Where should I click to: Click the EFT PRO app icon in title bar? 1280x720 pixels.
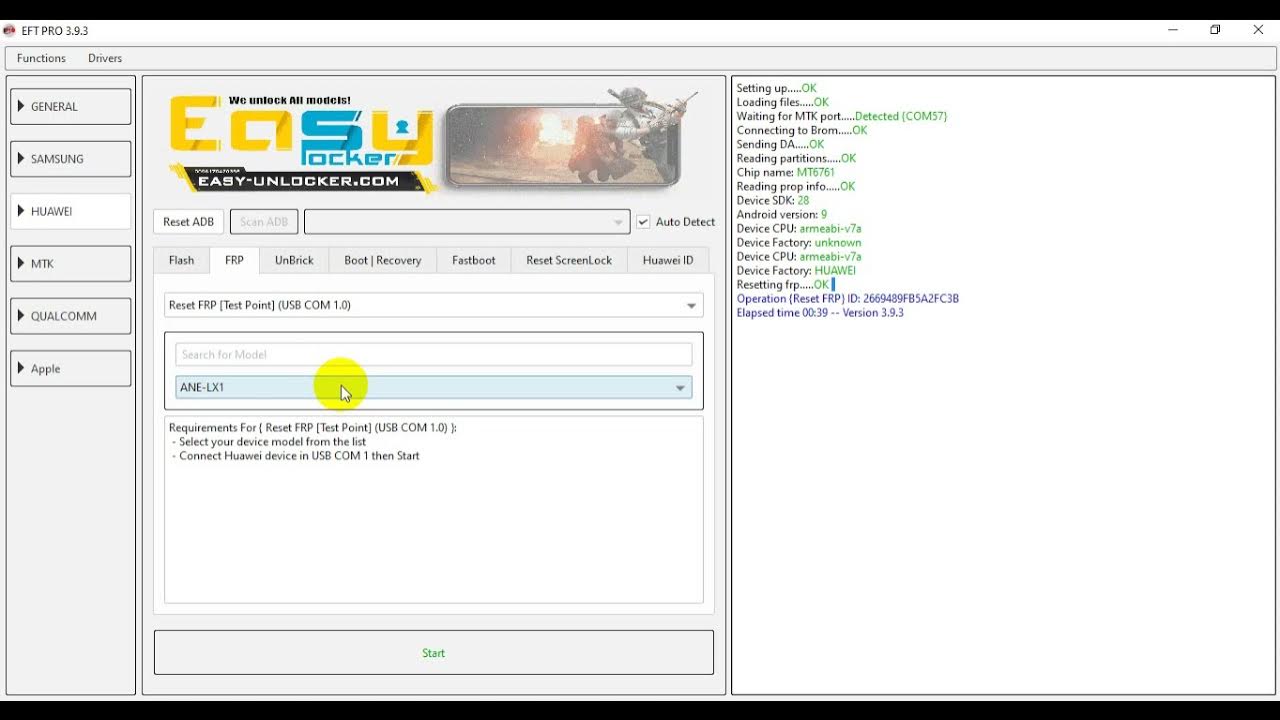coord(10,30)
